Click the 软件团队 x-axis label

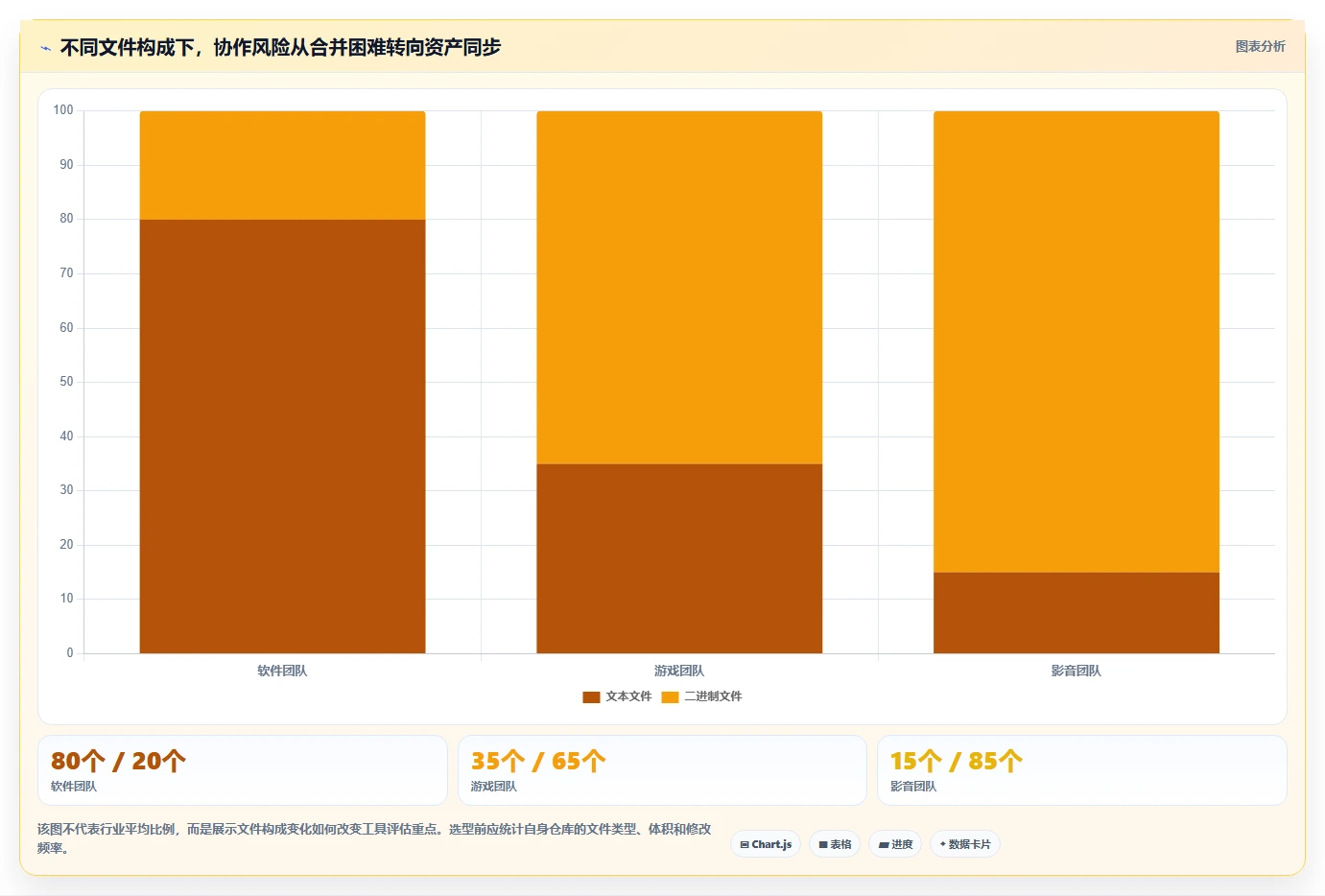[282, 671]
